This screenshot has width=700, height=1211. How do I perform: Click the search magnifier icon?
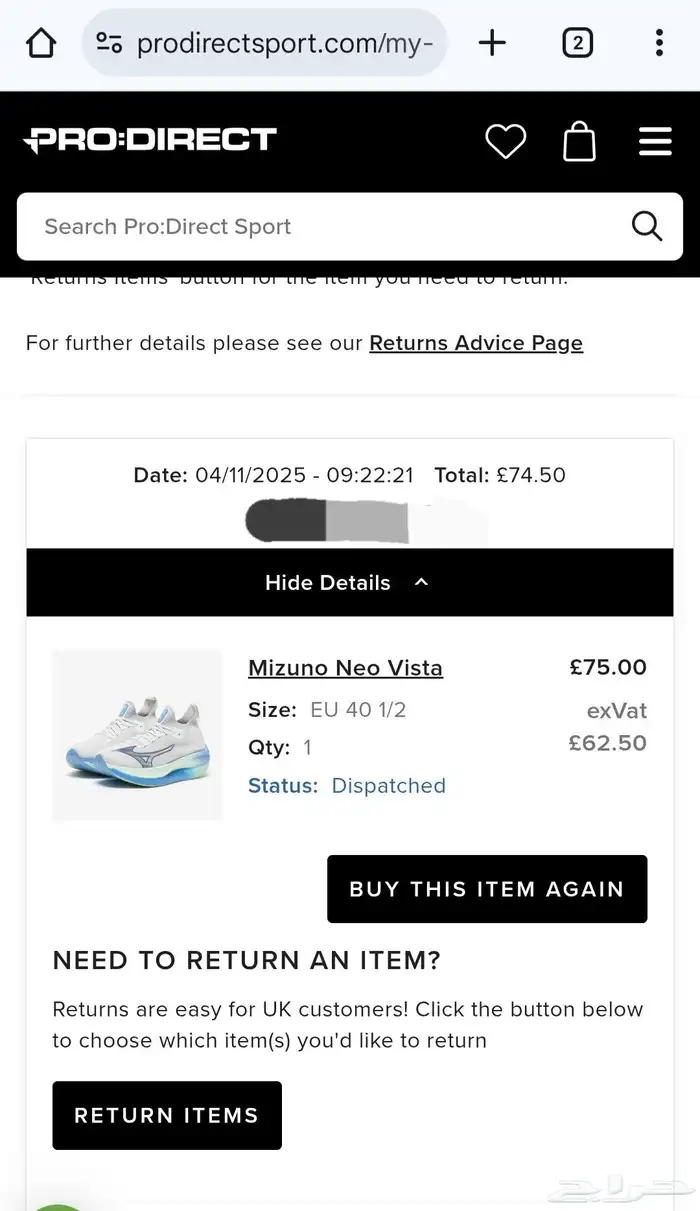(647, 226)
